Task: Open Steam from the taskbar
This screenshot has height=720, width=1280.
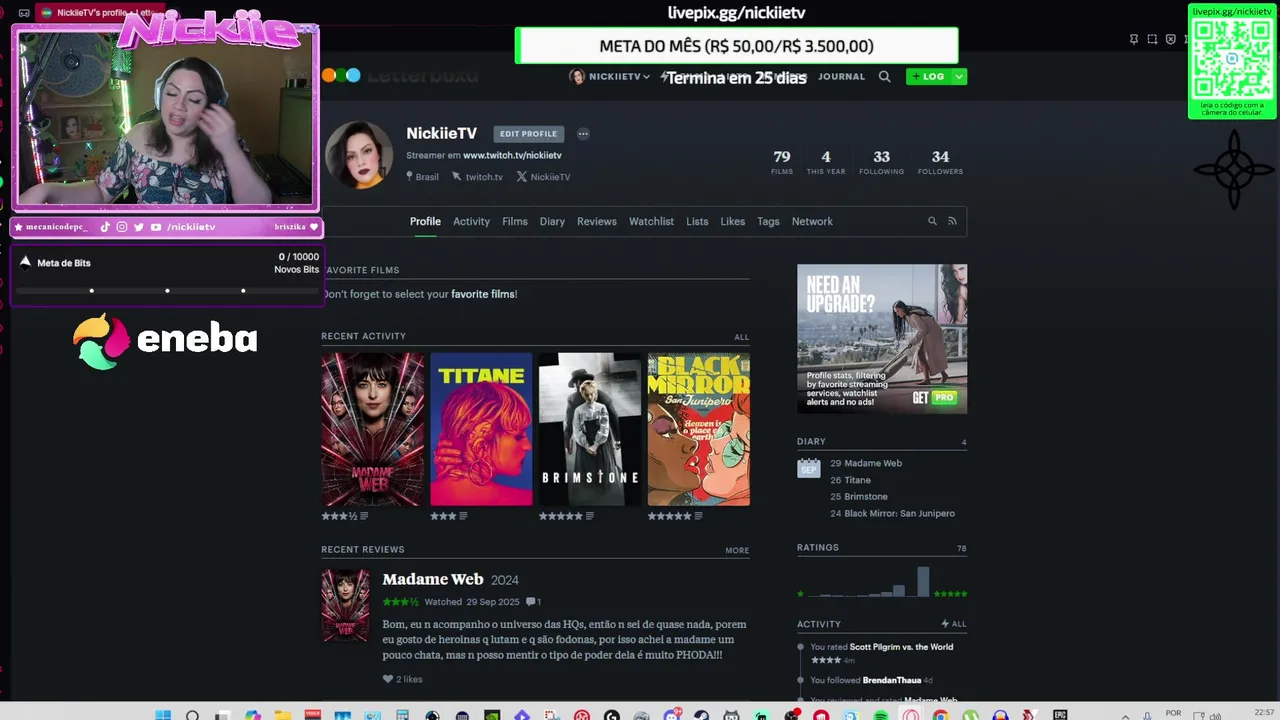Action: coord(702,715)
